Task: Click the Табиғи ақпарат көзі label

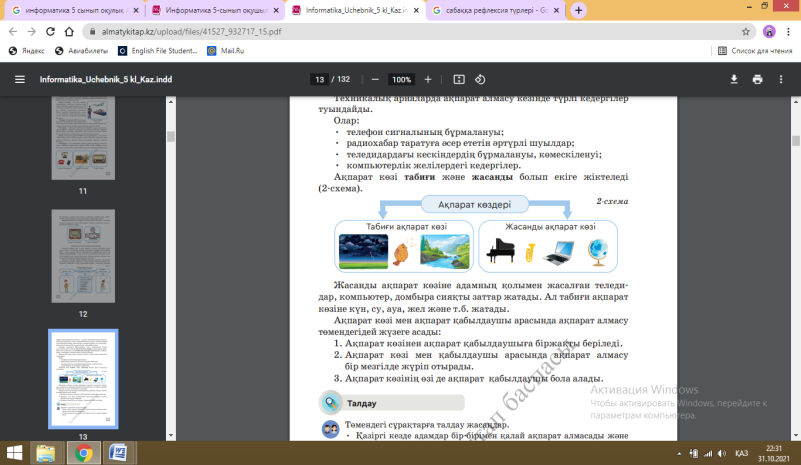Action: (406, 226)
